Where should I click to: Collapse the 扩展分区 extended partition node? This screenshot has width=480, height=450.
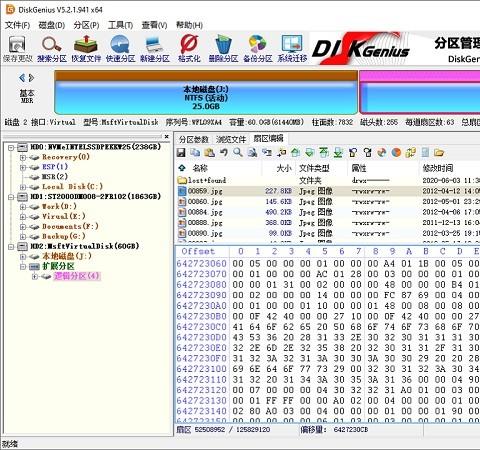tap(23, 267)
